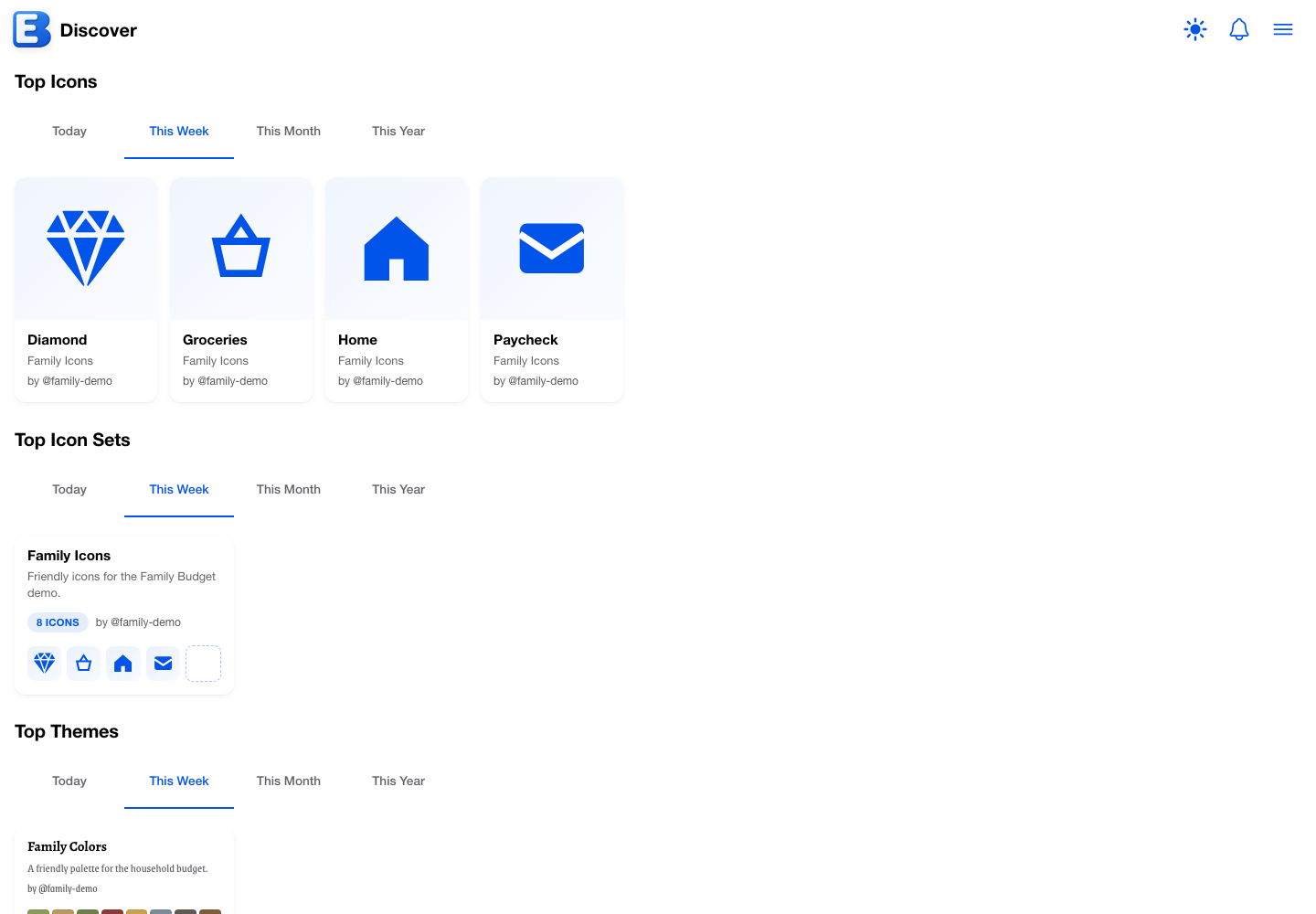The width and height of the screenshot is (1316, 914).
Task: Select the Today tab under Top Icons
Action: click(x=69, y=132)
